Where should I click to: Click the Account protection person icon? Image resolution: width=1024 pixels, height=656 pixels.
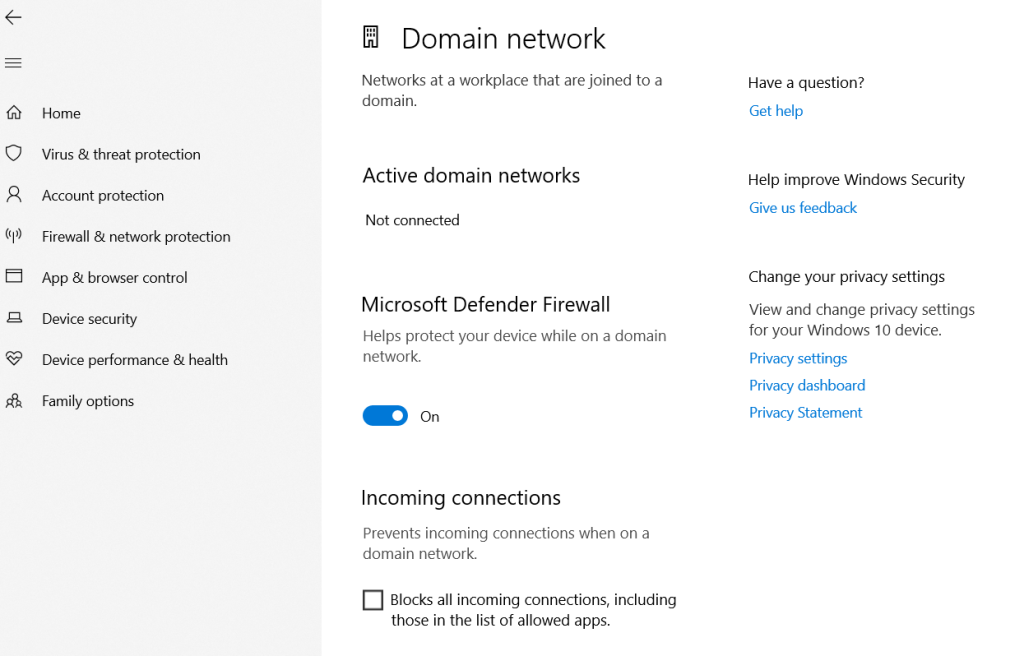click(x=14, y=195)
